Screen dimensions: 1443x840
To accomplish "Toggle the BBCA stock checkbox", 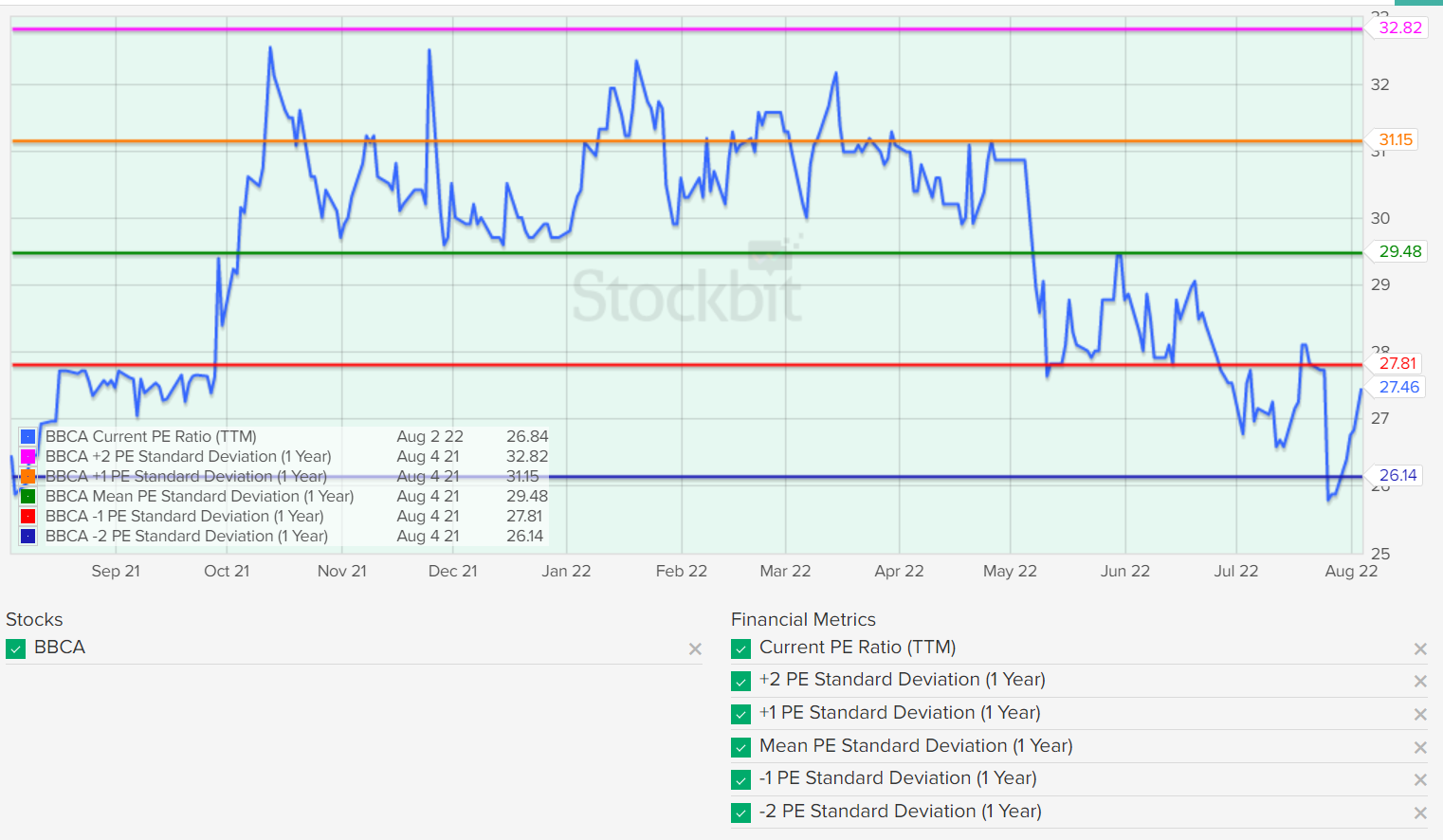I will (x=15, y=648).
